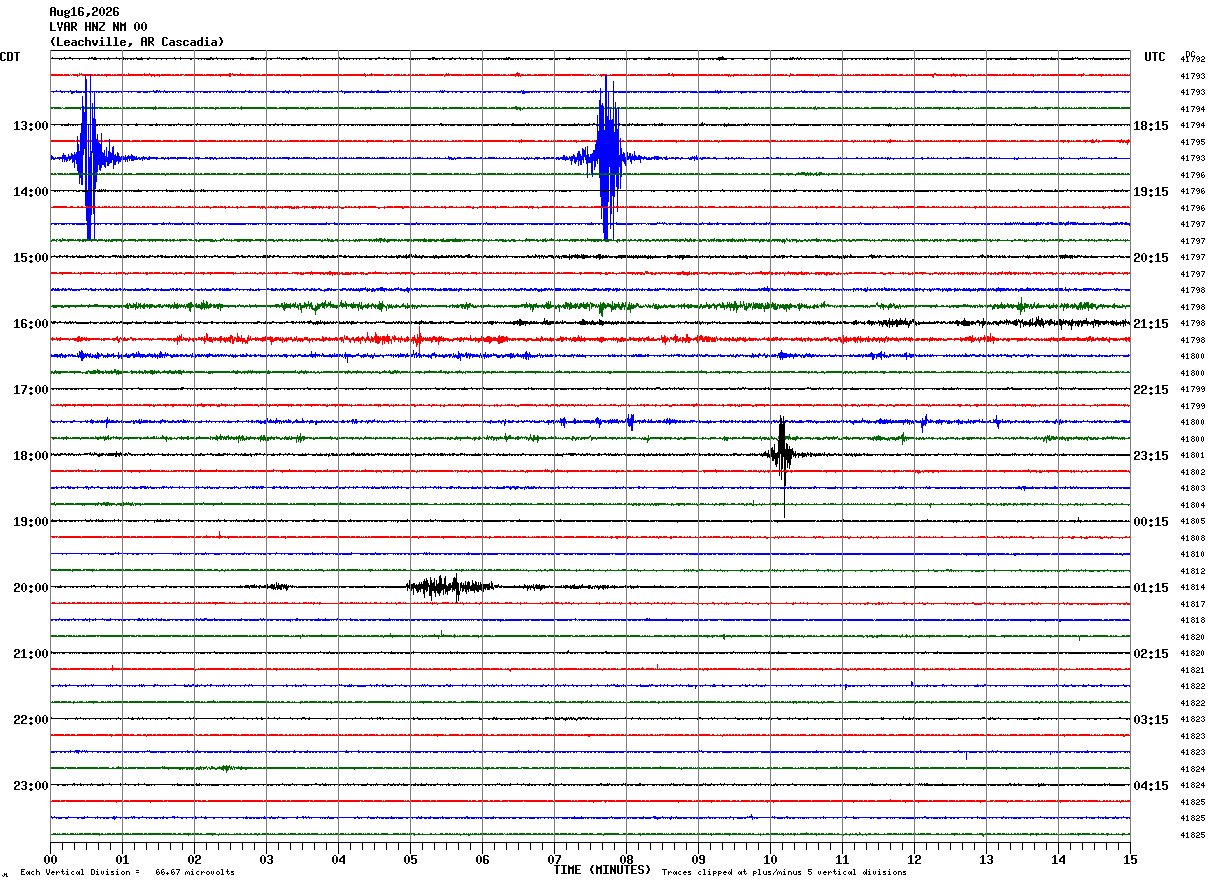The image size is (1210, 886).
Task: Click the 00:15 UTC time label
Action: coord(1151,522)
